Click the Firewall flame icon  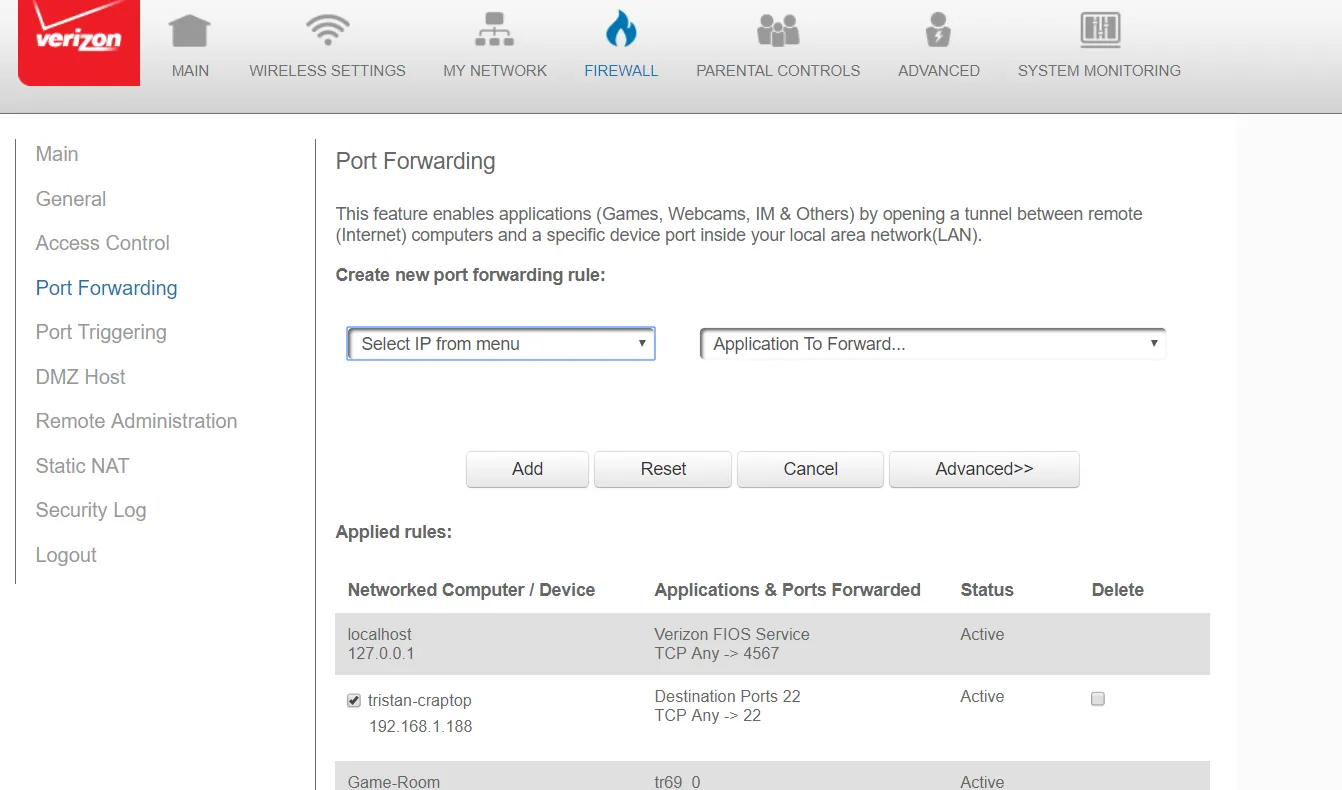pyautogui.click(x=621, y=30)
